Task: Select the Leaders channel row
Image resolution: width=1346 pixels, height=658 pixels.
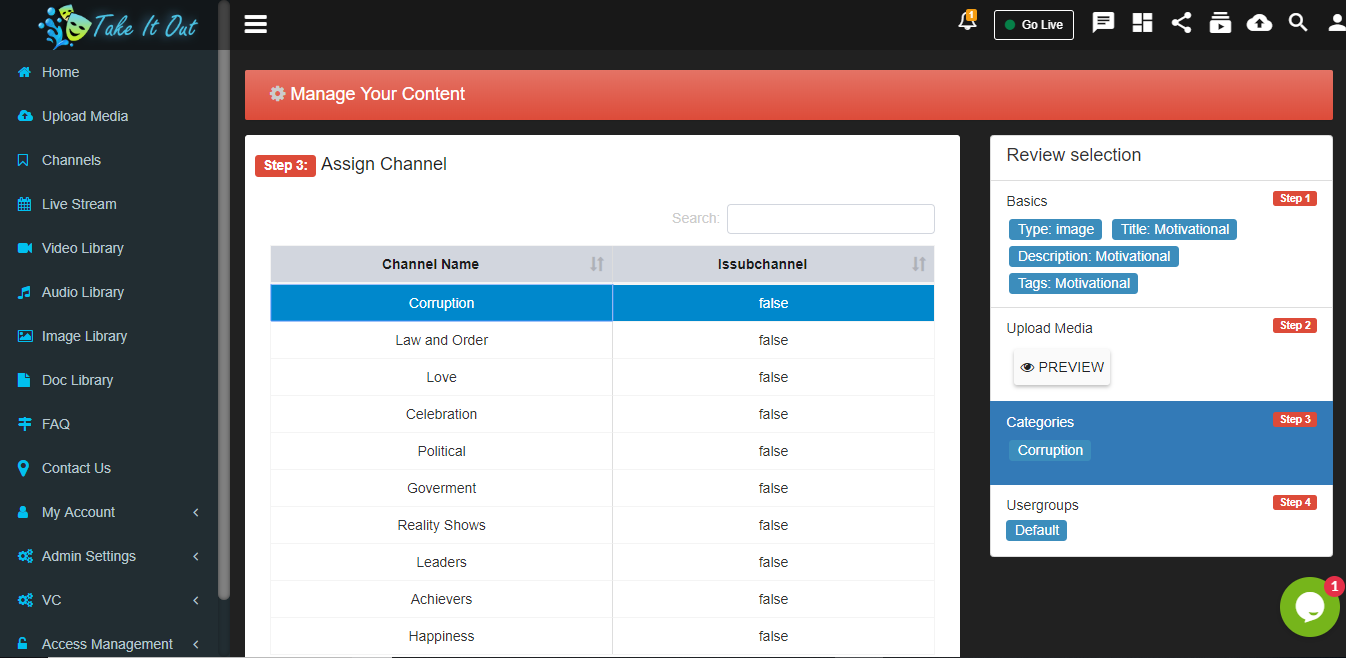Action: [602, 562]
